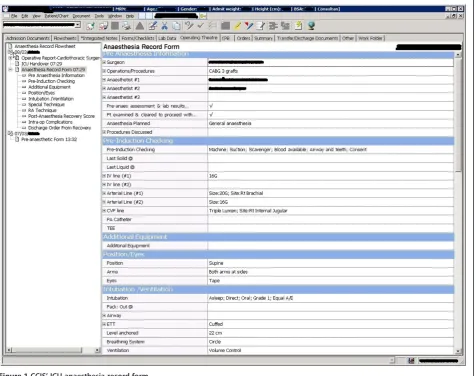
Task: Switch to the Summary tab
Action: 263,38
